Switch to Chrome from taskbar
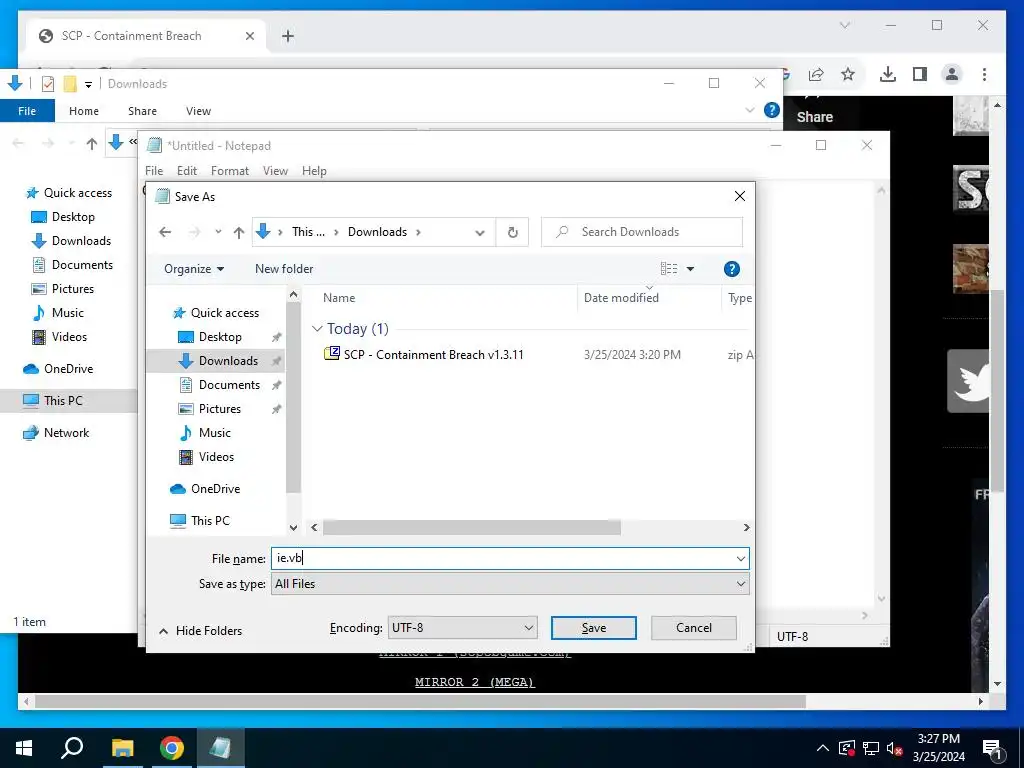The image size is (1024, 768). (x=172, y=748)
